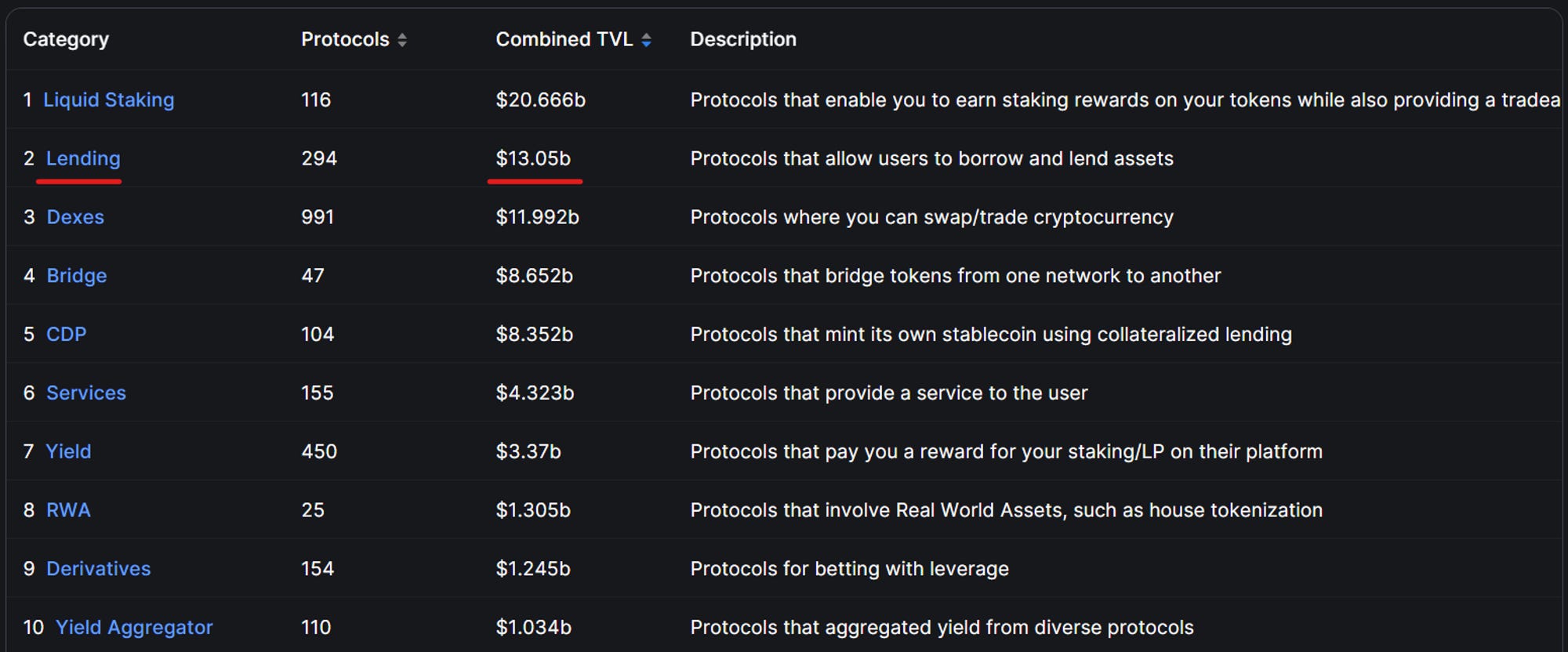The image size is (1568, 652).
Task: Open the Yield Aggregator category link
Action: click(x=134, y=627)
